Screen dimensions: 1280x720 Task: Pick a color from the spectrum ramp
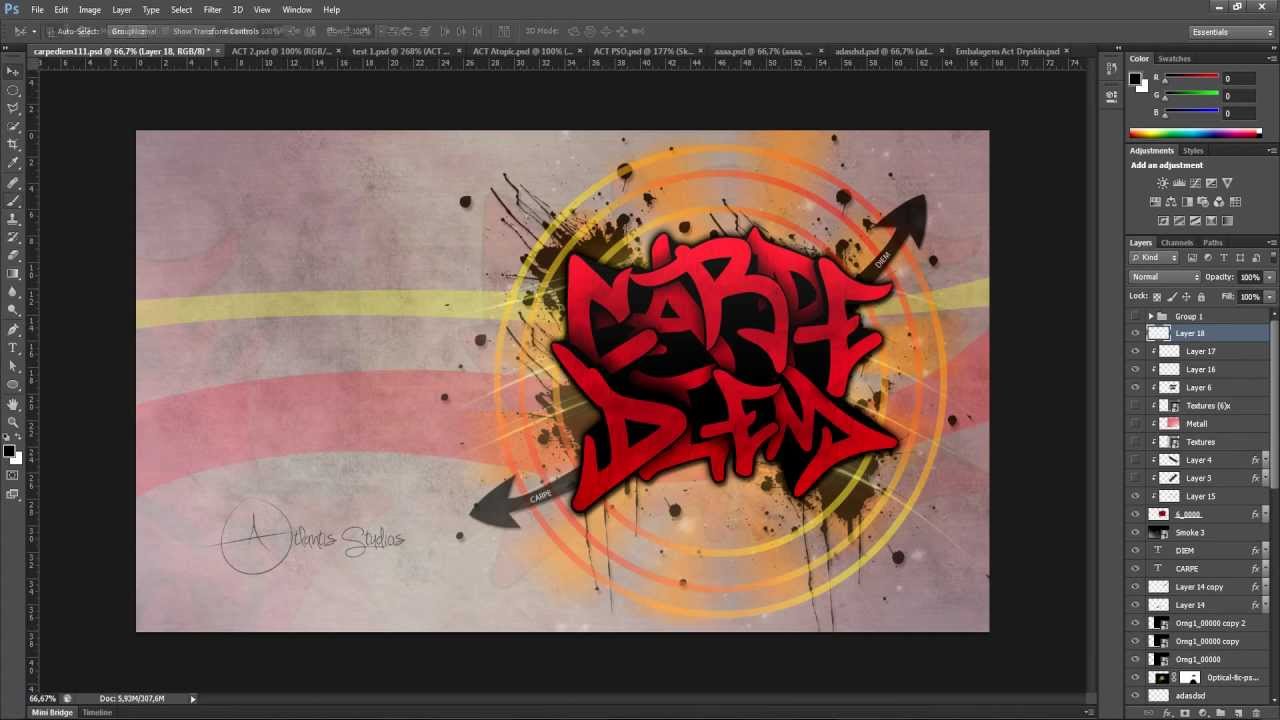1195,133
